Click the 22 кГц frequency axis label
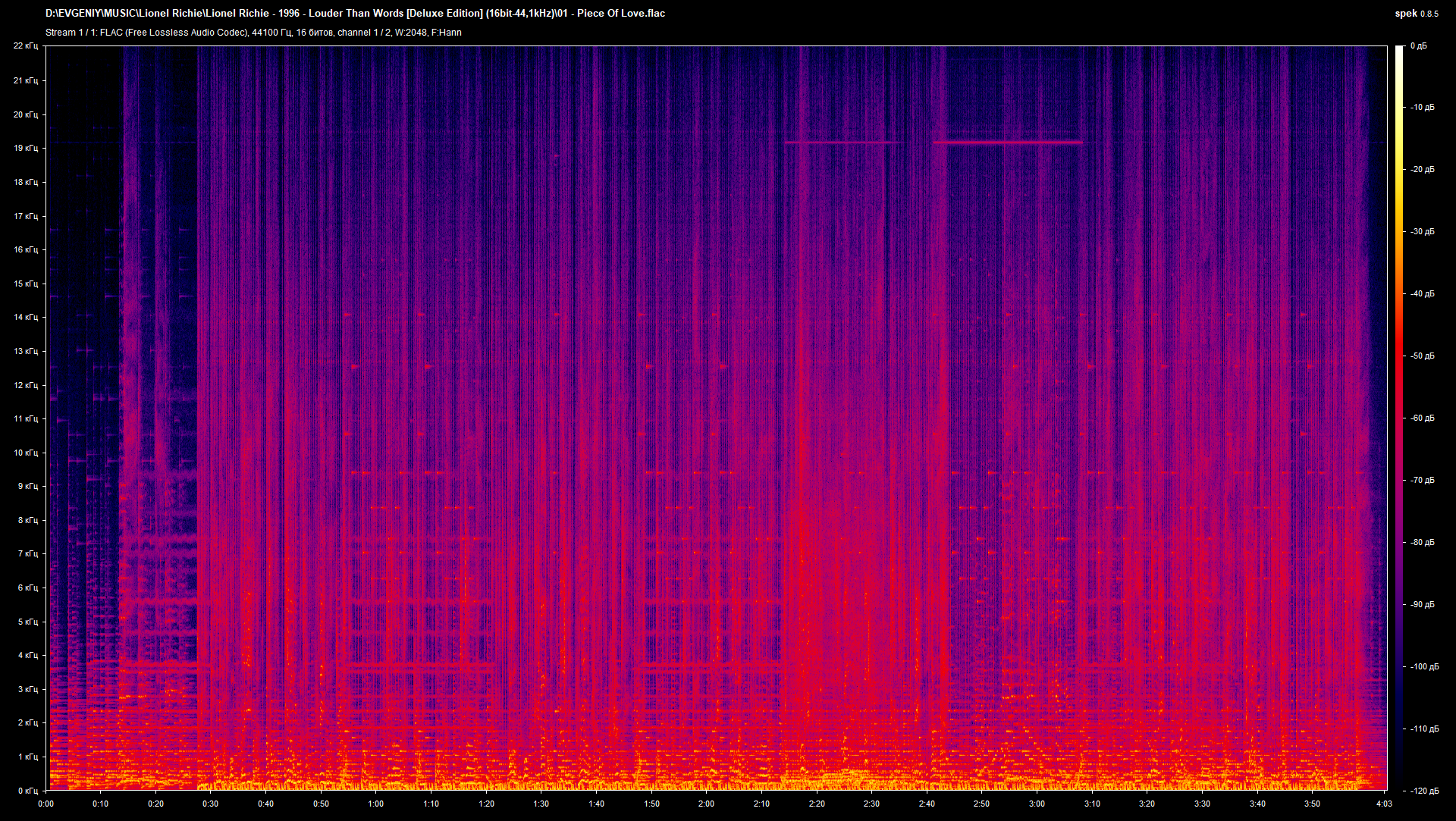Screen dimensions: 1456x821 tap(26, 46)
